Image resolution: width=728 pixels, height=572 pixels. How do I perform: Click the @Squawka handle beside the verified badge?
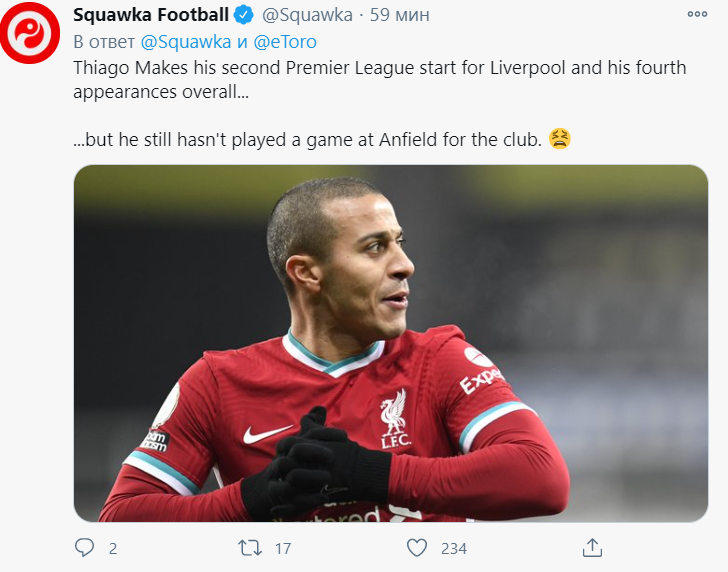pyautogui.click(x=307, y=15)
